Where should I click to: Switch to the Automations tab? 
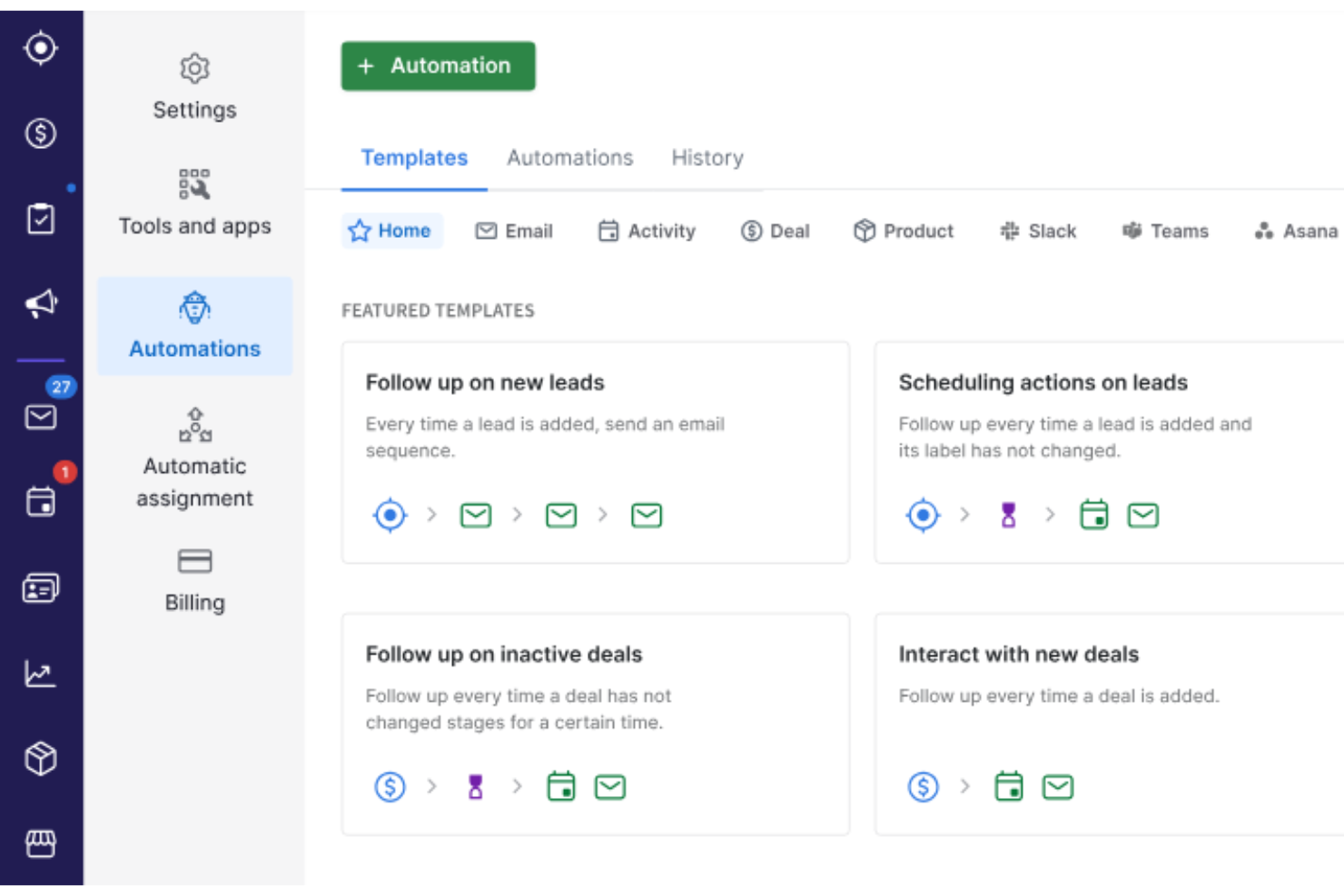568,157
